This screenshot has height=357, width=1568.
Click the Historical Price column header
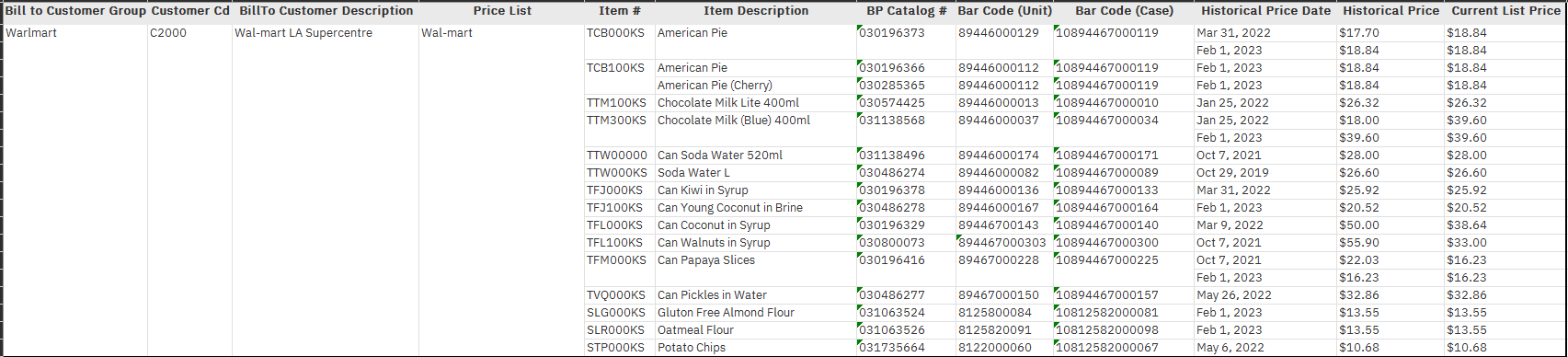pyautogui.click(x=1391, y=11)
